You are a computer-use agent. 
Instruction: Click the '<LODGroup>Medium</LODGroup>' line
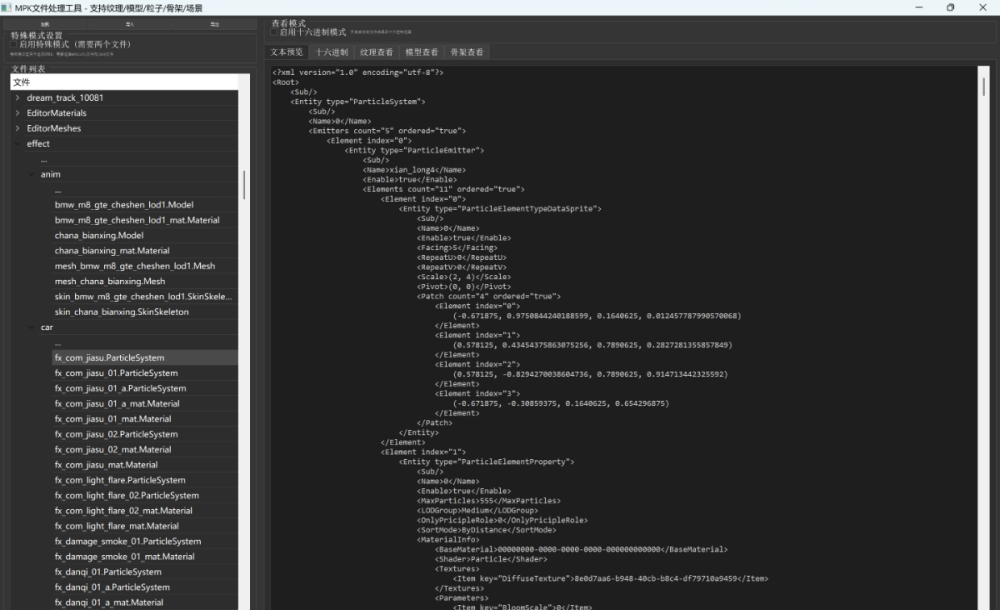click(477, 510)
